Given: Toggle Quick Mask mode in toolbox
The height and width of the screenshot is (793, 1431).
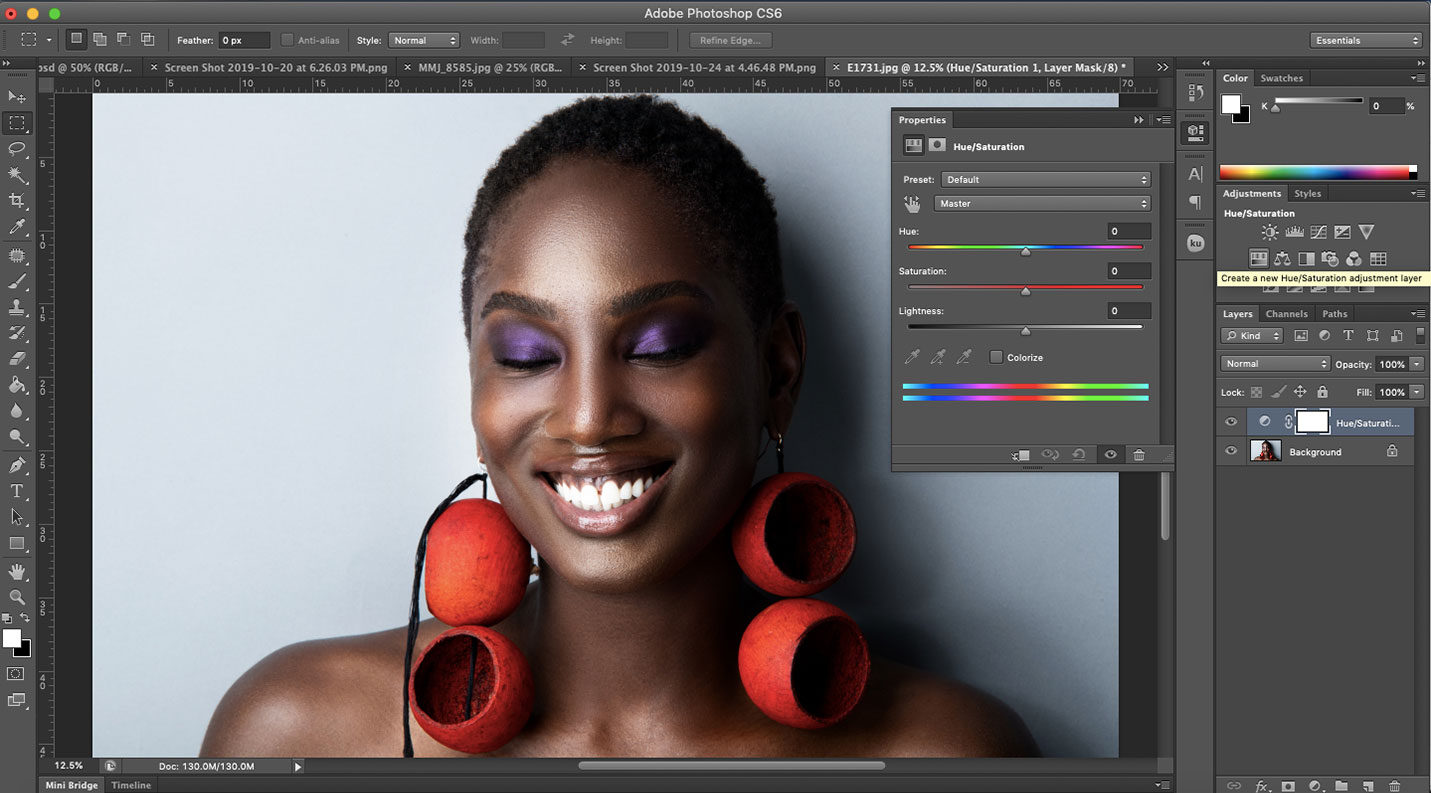Looking at the screenshot, I should pos(17,675).
